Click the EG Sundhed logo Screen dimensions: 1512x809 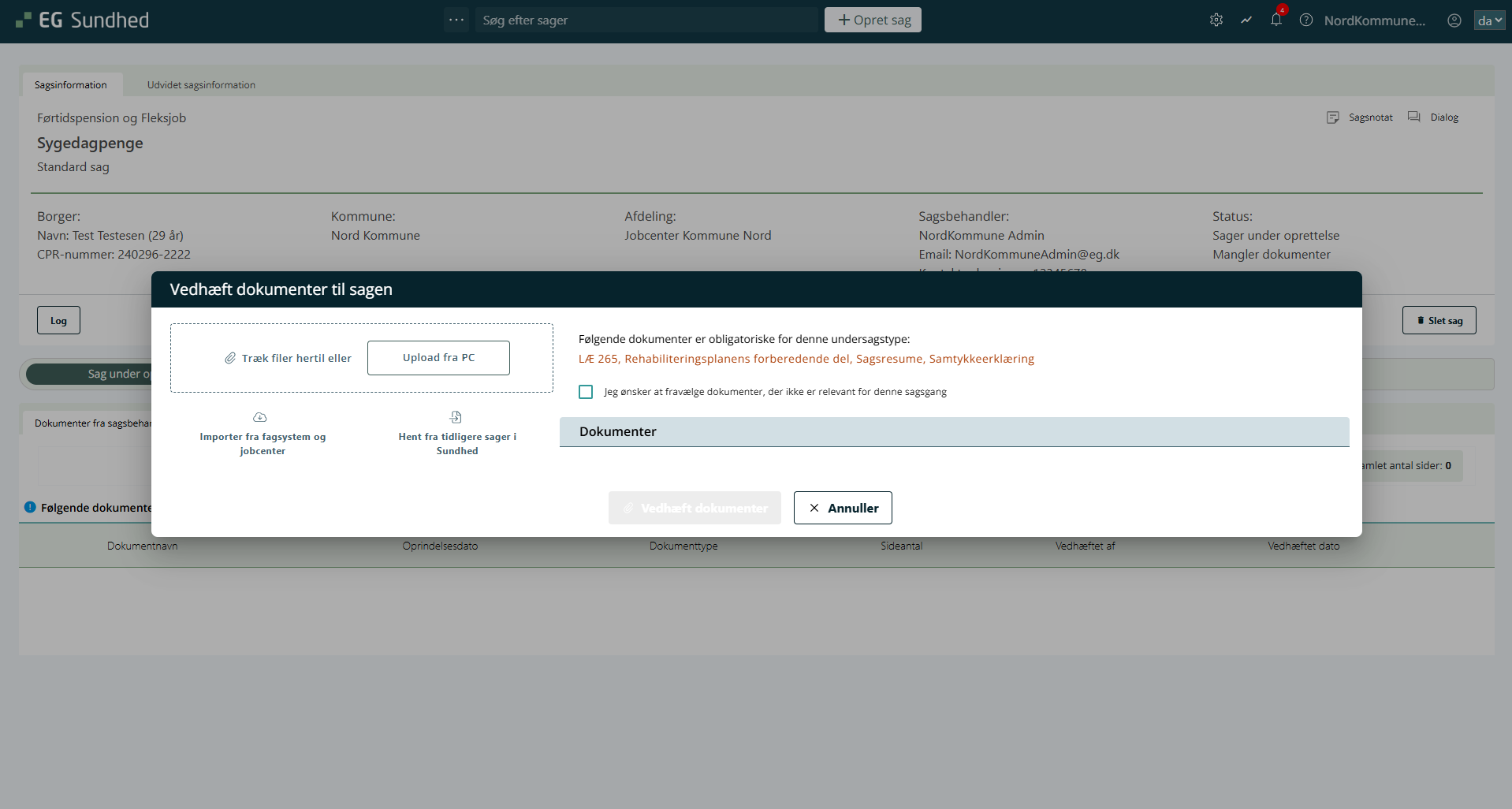point(83,21)
